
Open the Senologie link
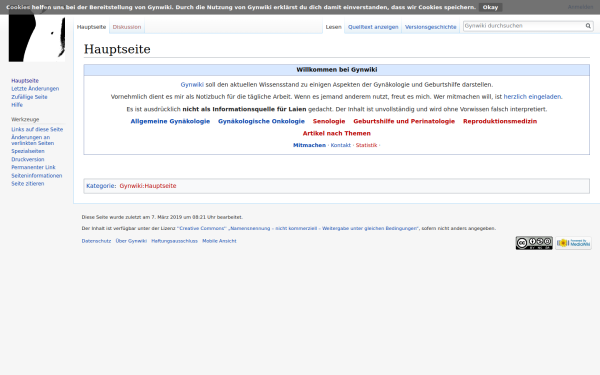click(329, 121)
